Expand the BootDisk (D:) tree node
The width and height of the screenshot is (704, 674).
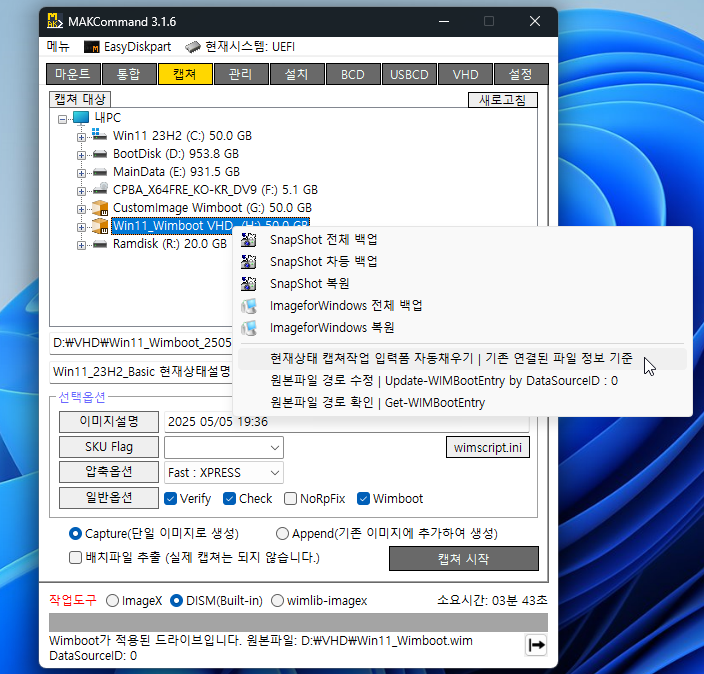(x=81, y=155)
